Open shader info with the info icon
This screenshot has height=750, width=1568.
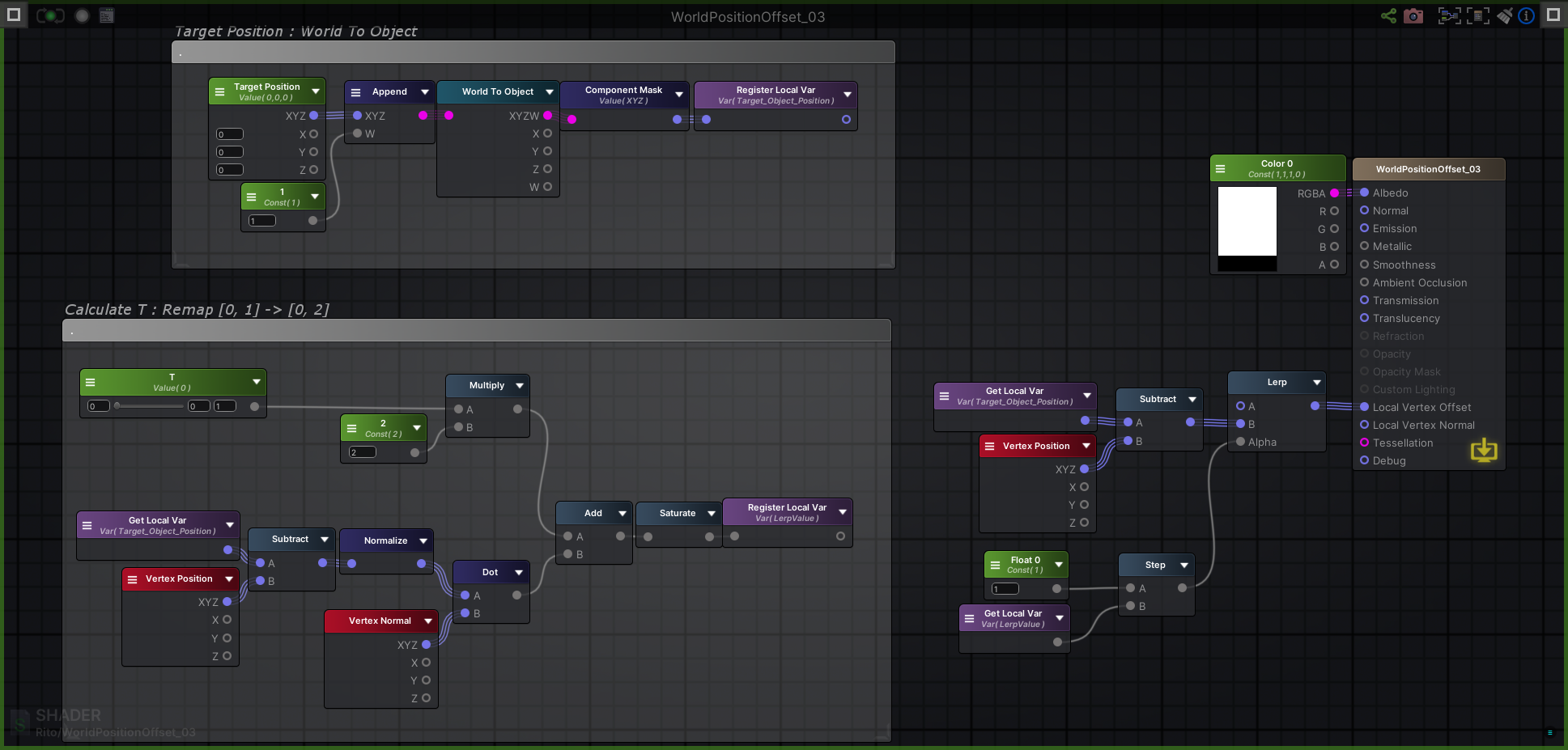coord(1527,15)
